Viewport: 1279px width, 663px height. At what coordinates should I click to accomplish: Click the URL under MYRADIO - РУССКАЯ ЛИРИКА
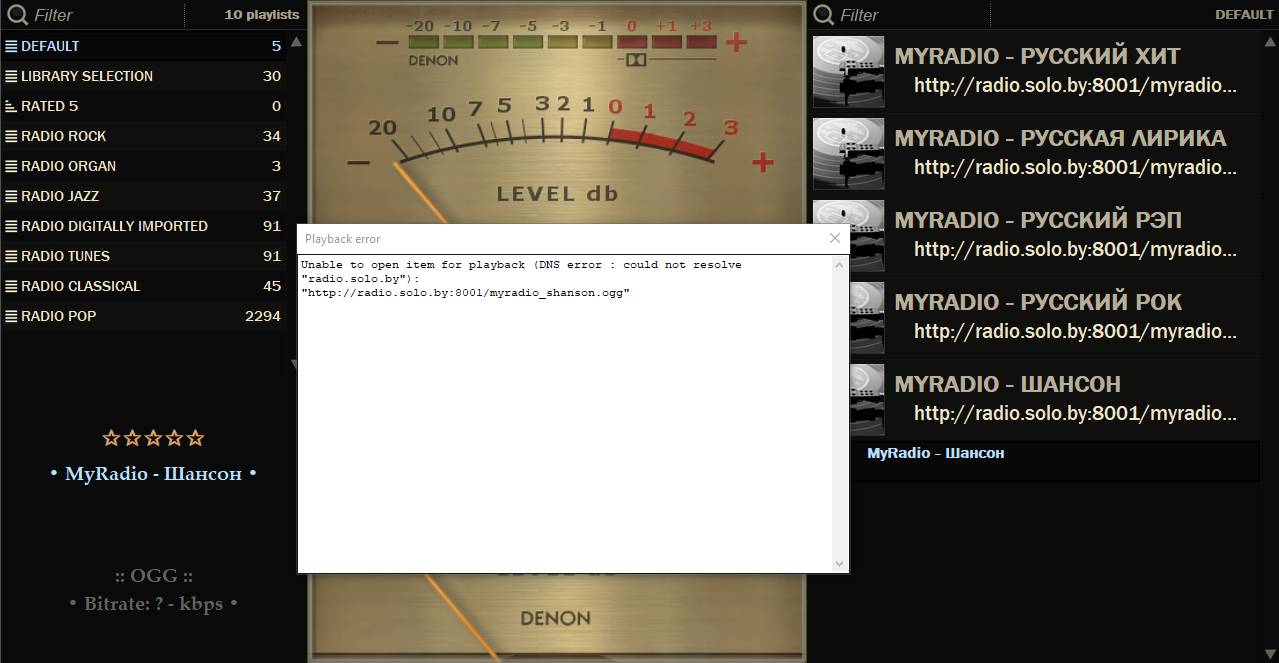(x=1076, y=168)
